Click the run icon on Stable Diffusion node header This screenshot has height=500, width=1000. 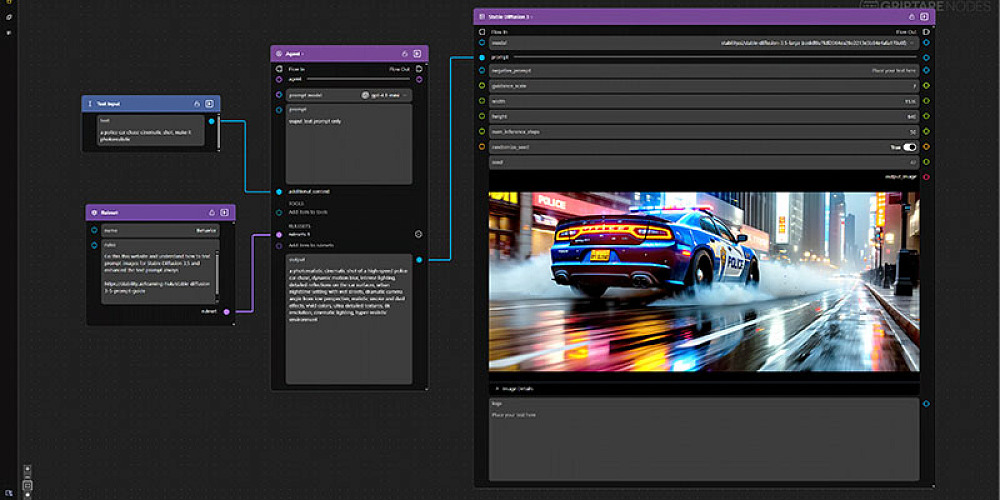pyautogui.click(x=924, y=17)
